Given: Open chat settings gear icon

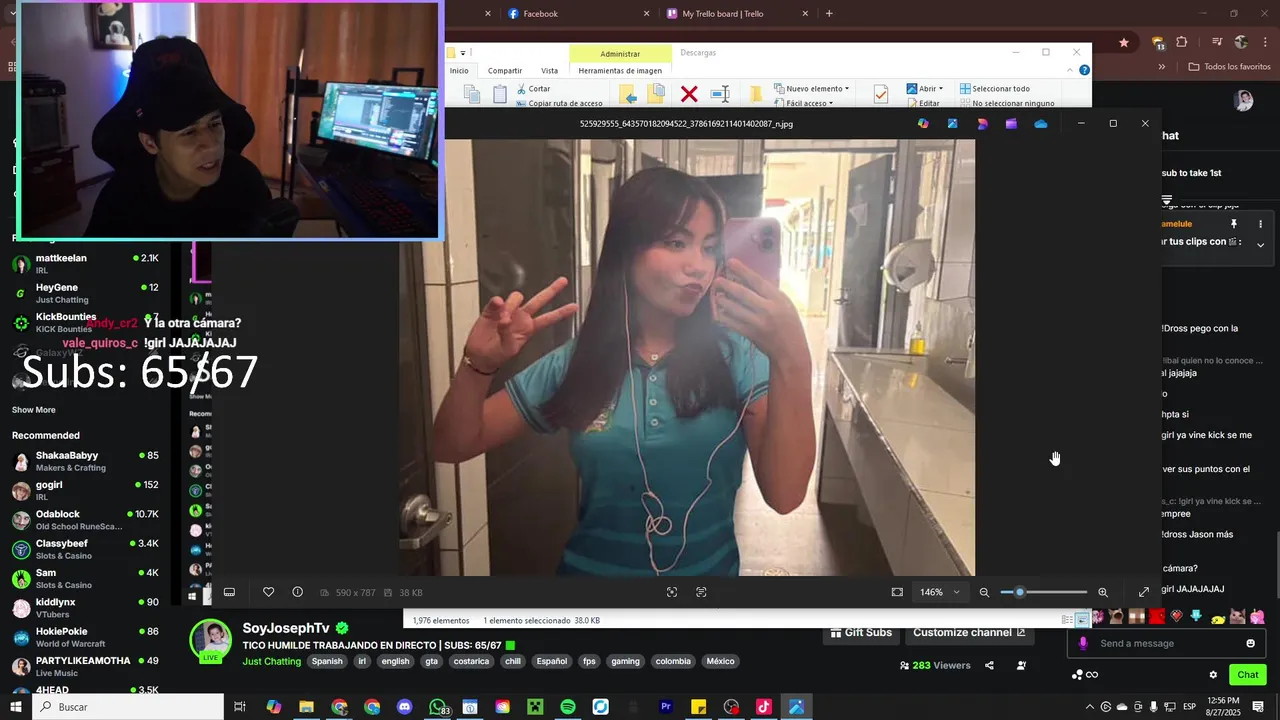Looking at the screenshot, I should [1213, 674].
